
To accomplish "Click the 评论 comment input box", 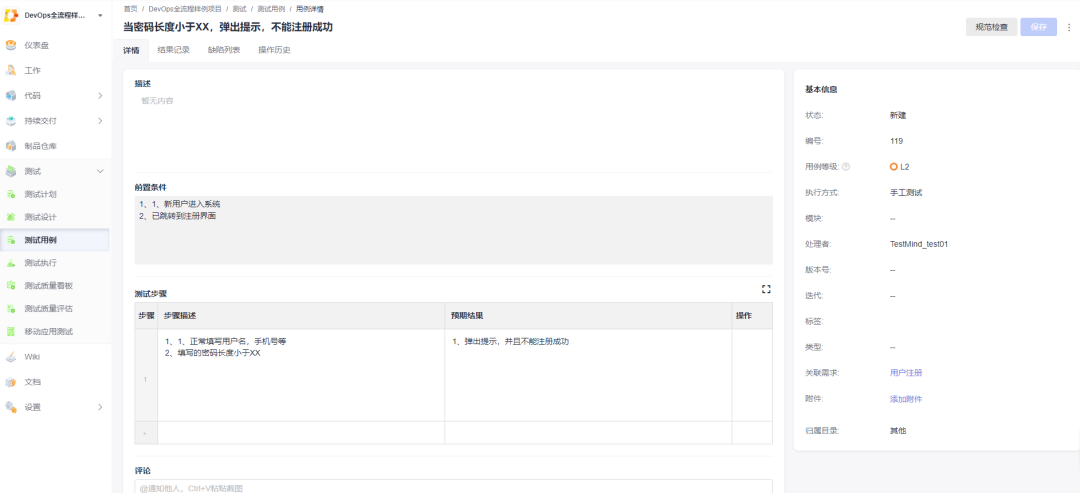I will pos(453,487).
